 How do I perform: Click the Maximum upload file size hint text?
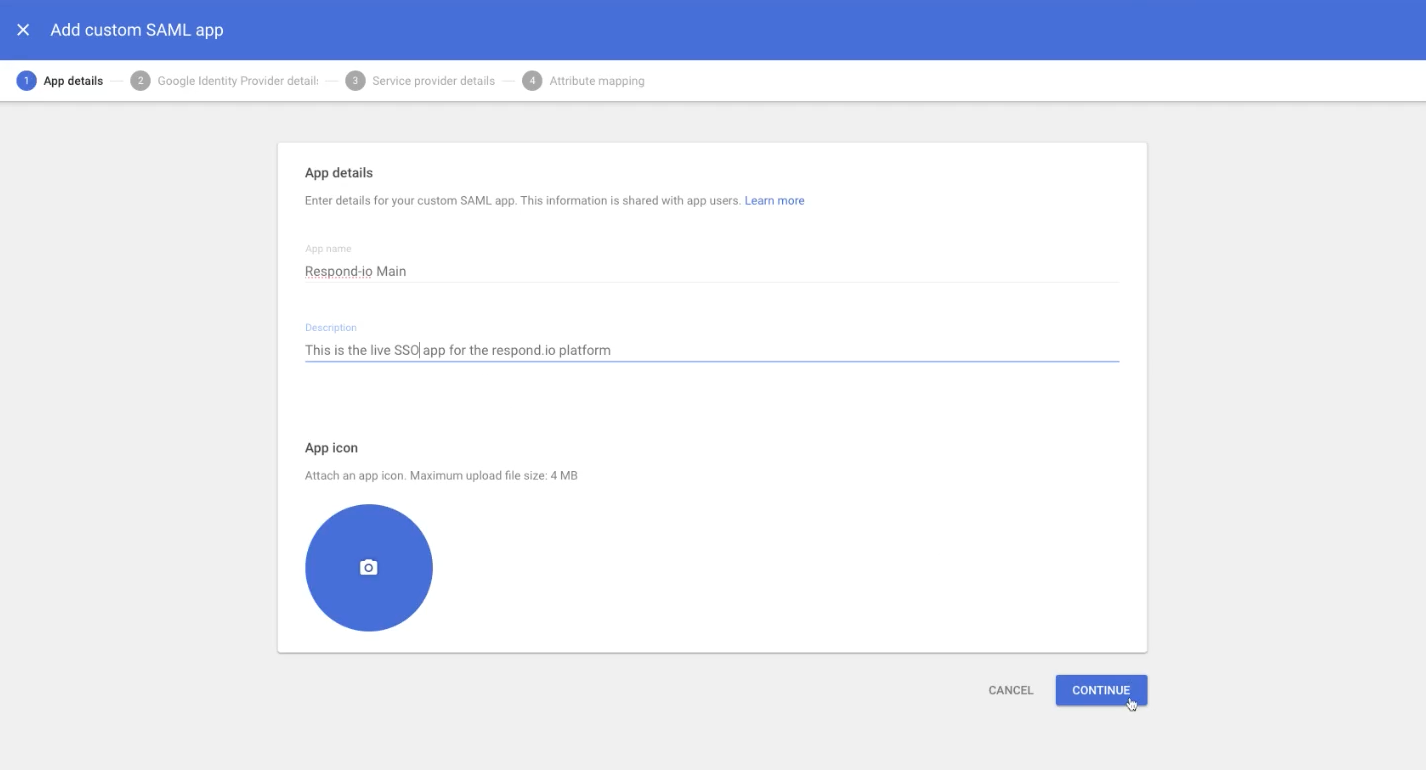pos(440,476)
